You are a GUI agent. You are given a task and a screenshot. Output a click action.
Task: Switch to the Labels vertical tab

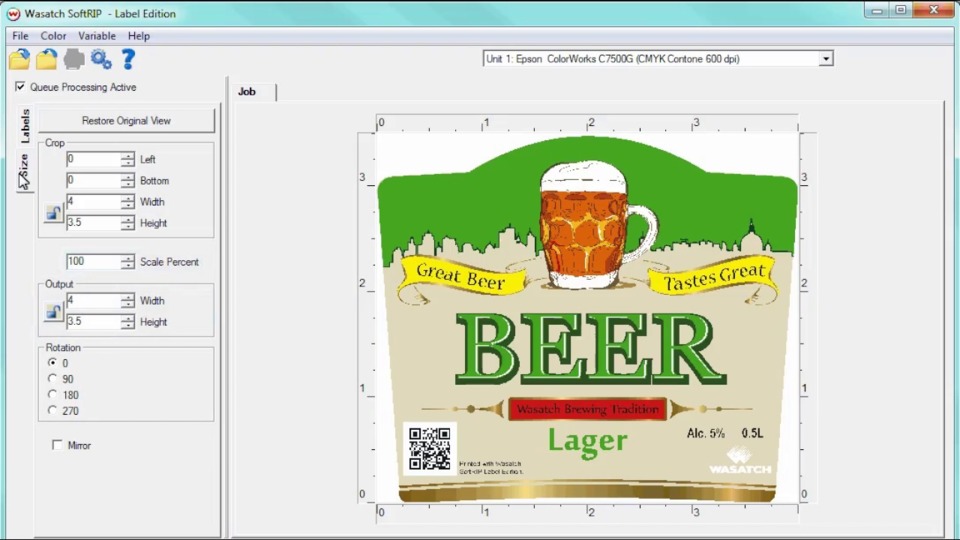click(x=25, y=127)
